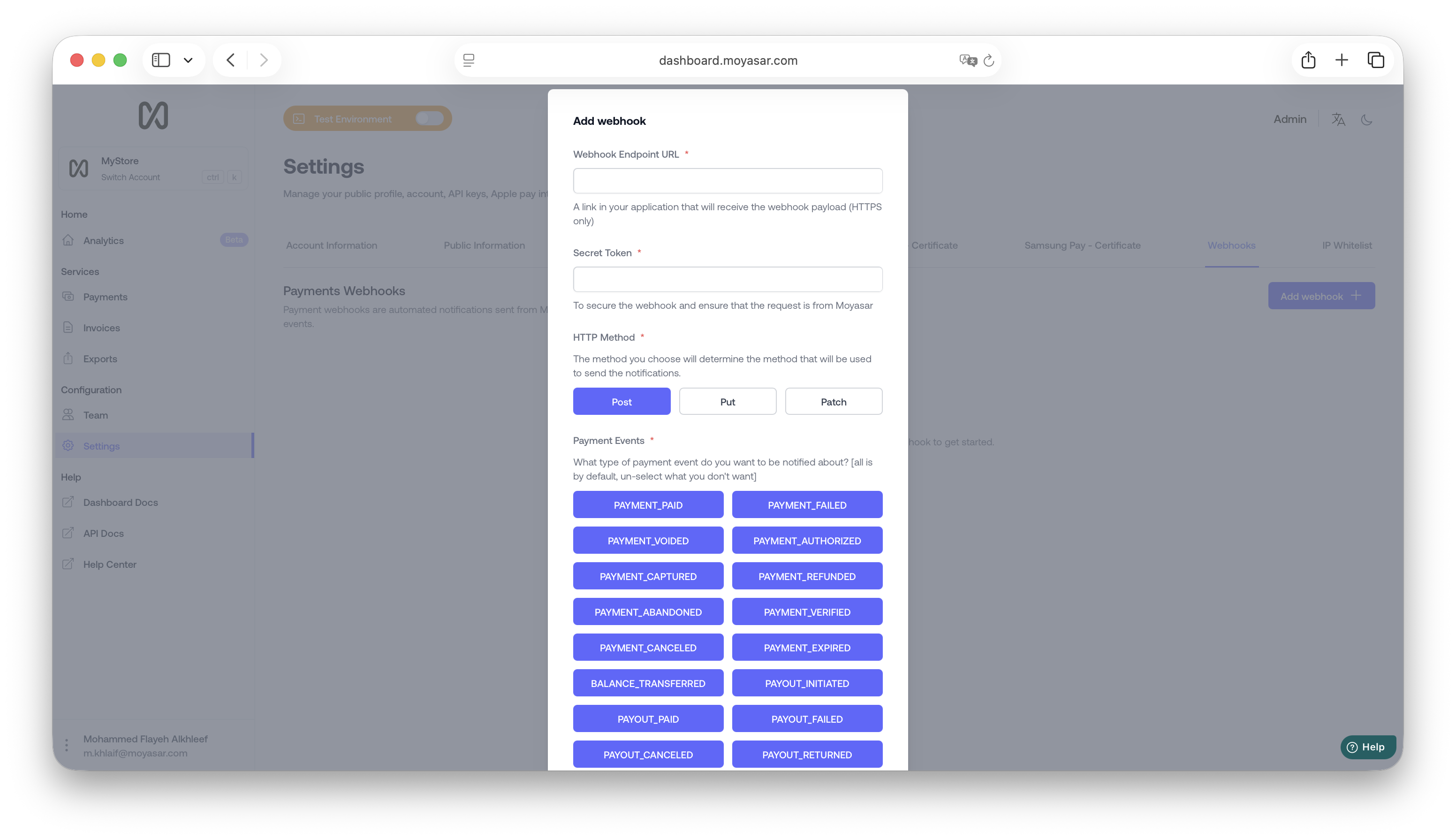Click the translate icon in address bar
This screenshot has height=840, width=1456.
click(967, 61)
